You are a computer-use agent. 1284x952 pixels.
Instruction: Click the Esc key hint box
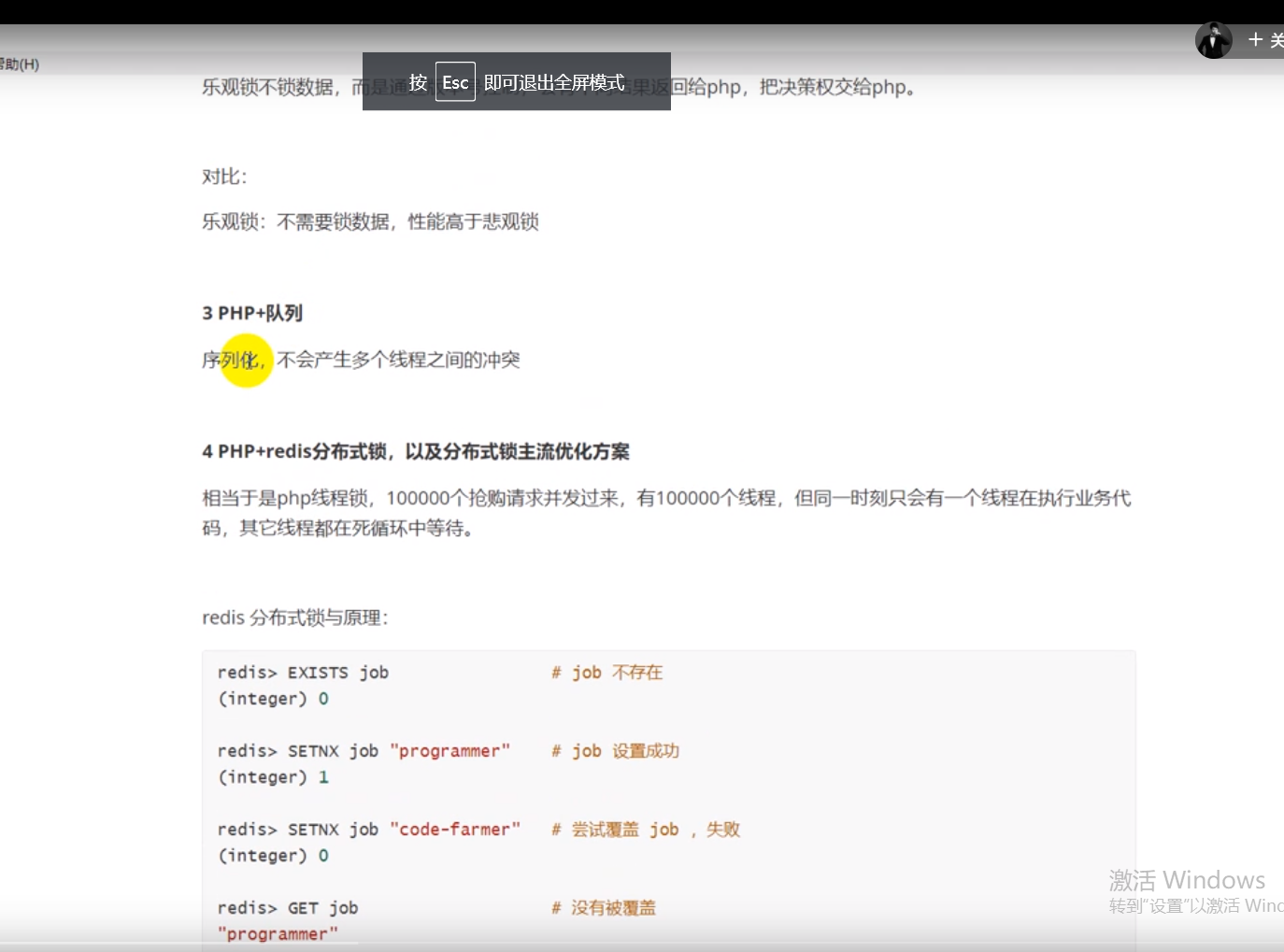coord(455,82)
